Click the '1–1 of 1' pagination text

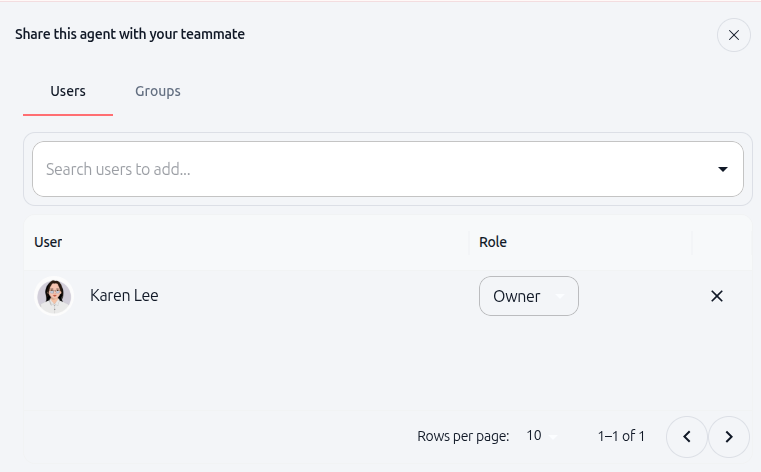click(x=621, y=436)
